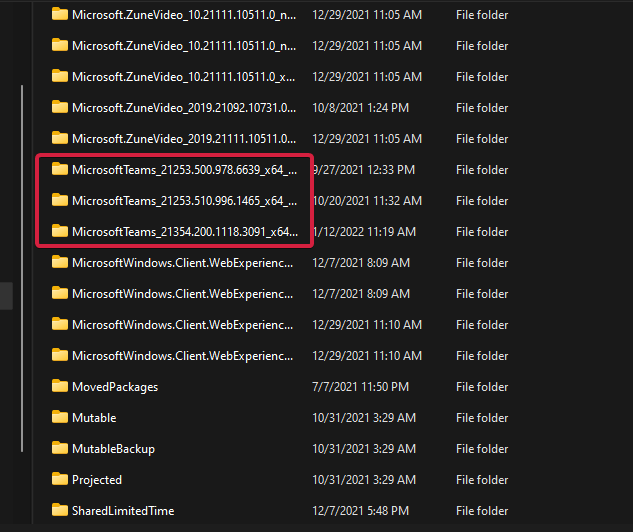
Task: Click the MutableBackup row date 10/31/2021
Action: click(x=364, y=449)
